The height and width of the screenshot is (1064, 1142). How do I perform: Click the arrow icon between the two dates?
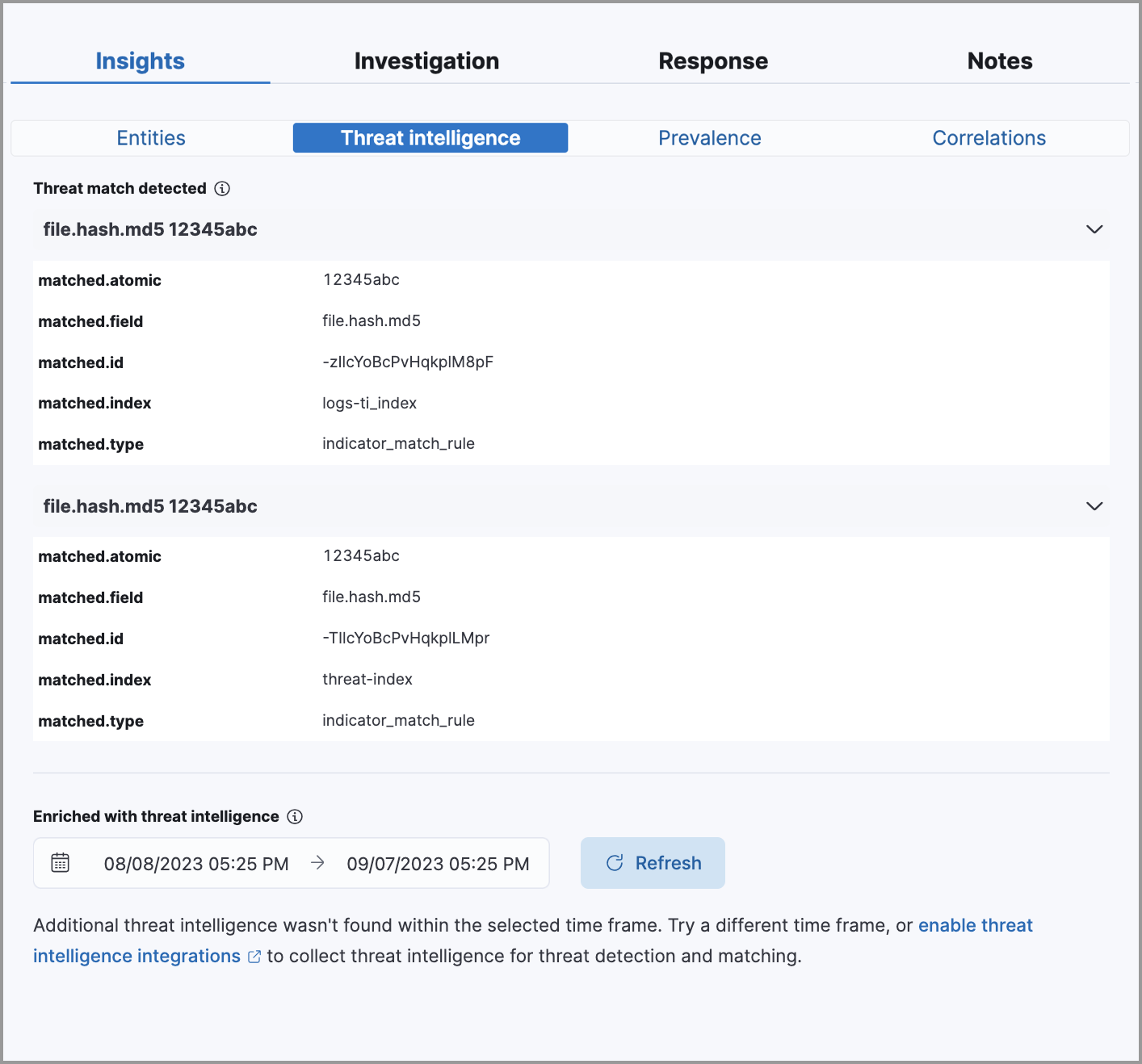[317, 862]
